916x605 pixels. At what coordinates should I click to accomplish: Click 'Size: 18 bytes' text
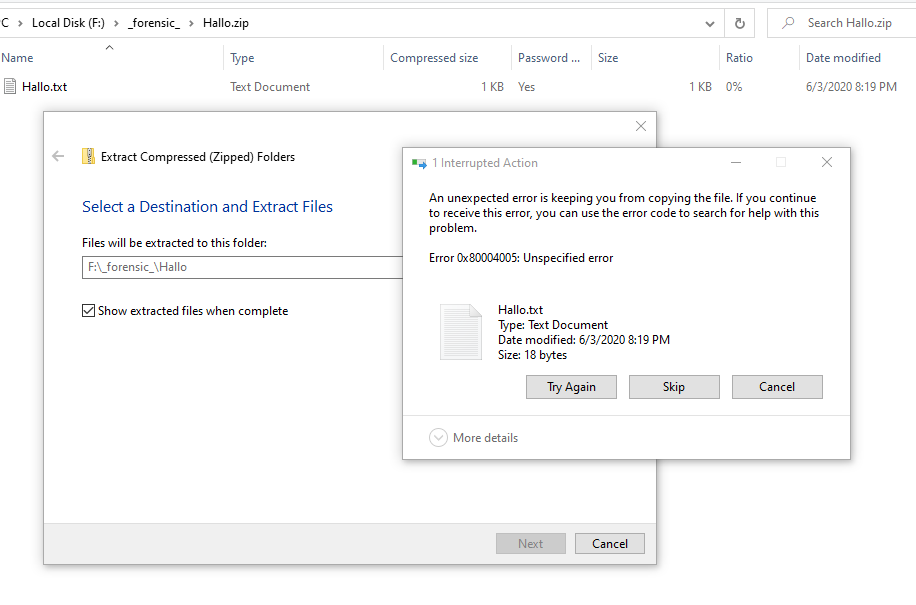(x=532, y=354)
